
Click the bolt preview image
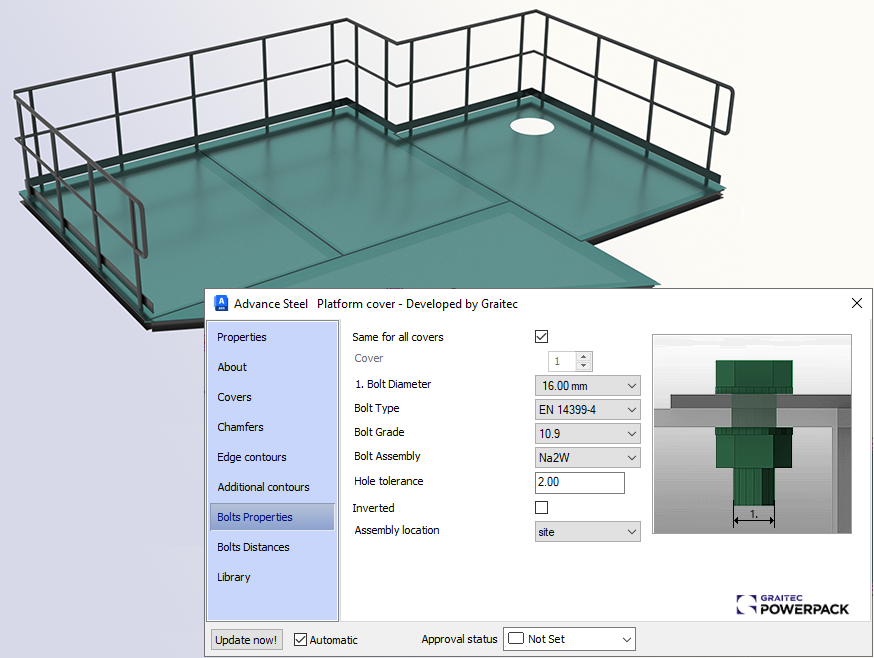coord(752,434)
